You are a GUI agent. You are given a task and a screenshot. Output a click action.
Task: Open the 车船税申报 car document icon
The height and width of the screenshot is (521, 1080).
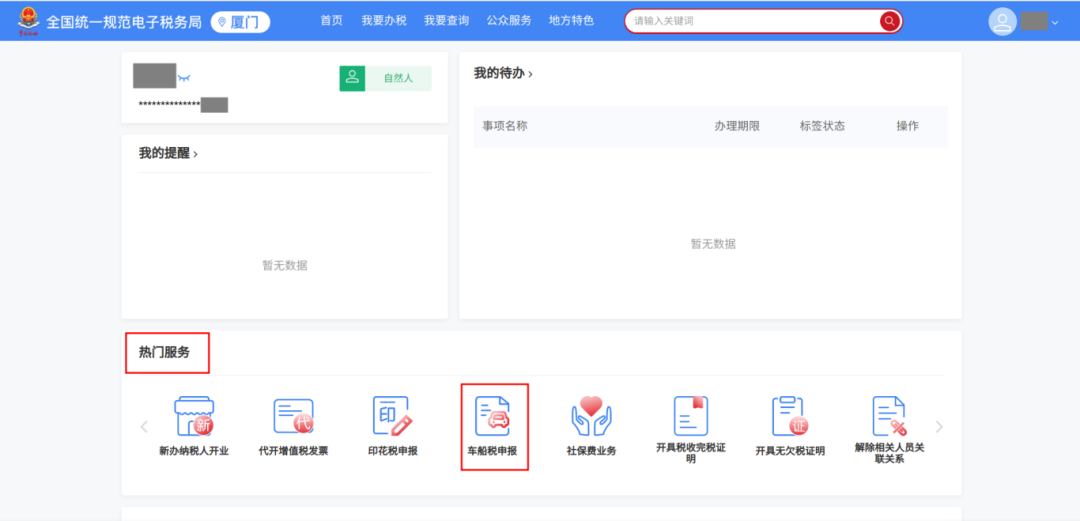tap(493, 416)
